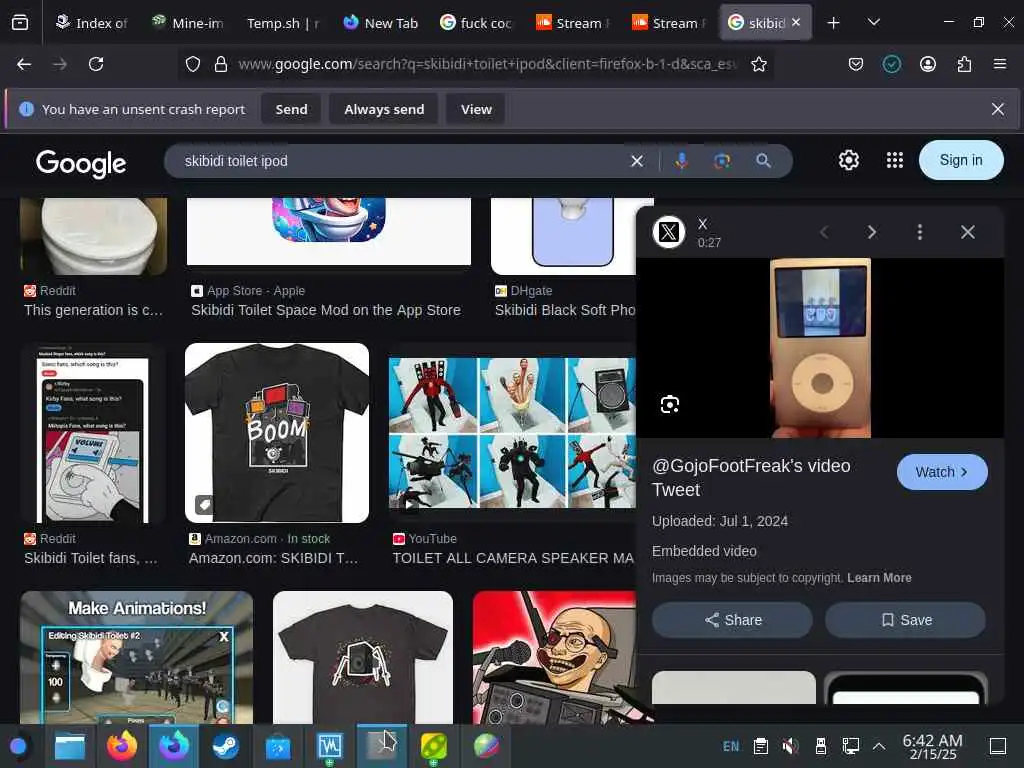Click the padlock site info icon
Viewport: 1024px width, 768px height.
221,64
